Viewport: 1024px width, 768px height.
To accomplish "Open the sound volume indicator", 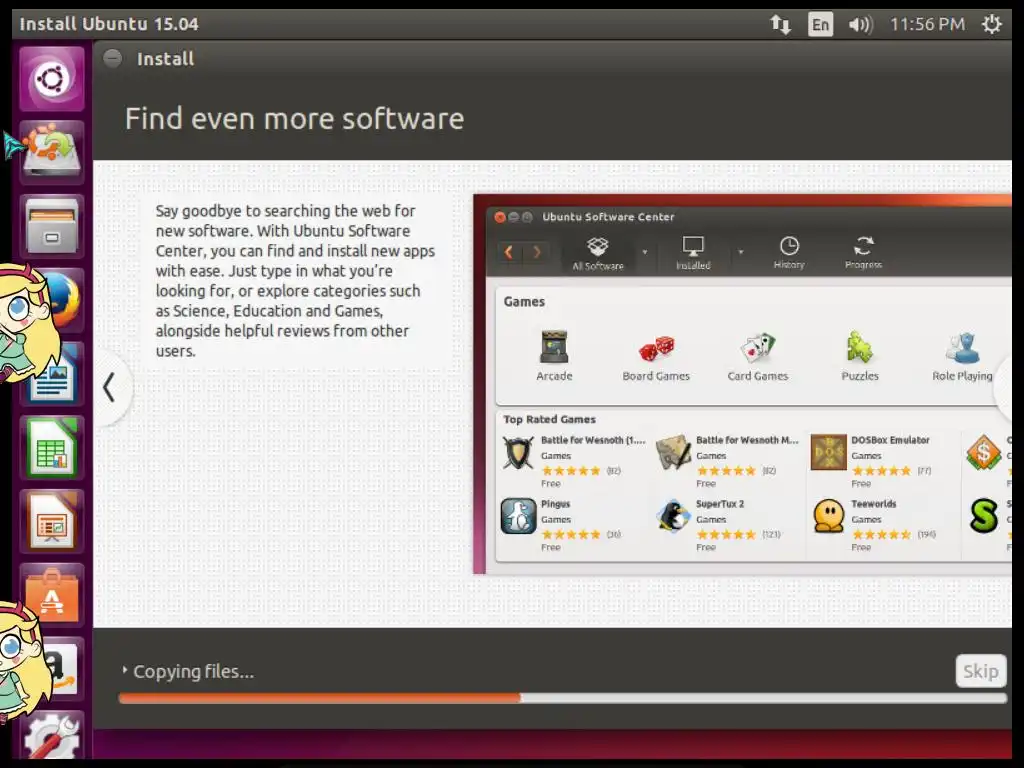I will click(860, 25).
